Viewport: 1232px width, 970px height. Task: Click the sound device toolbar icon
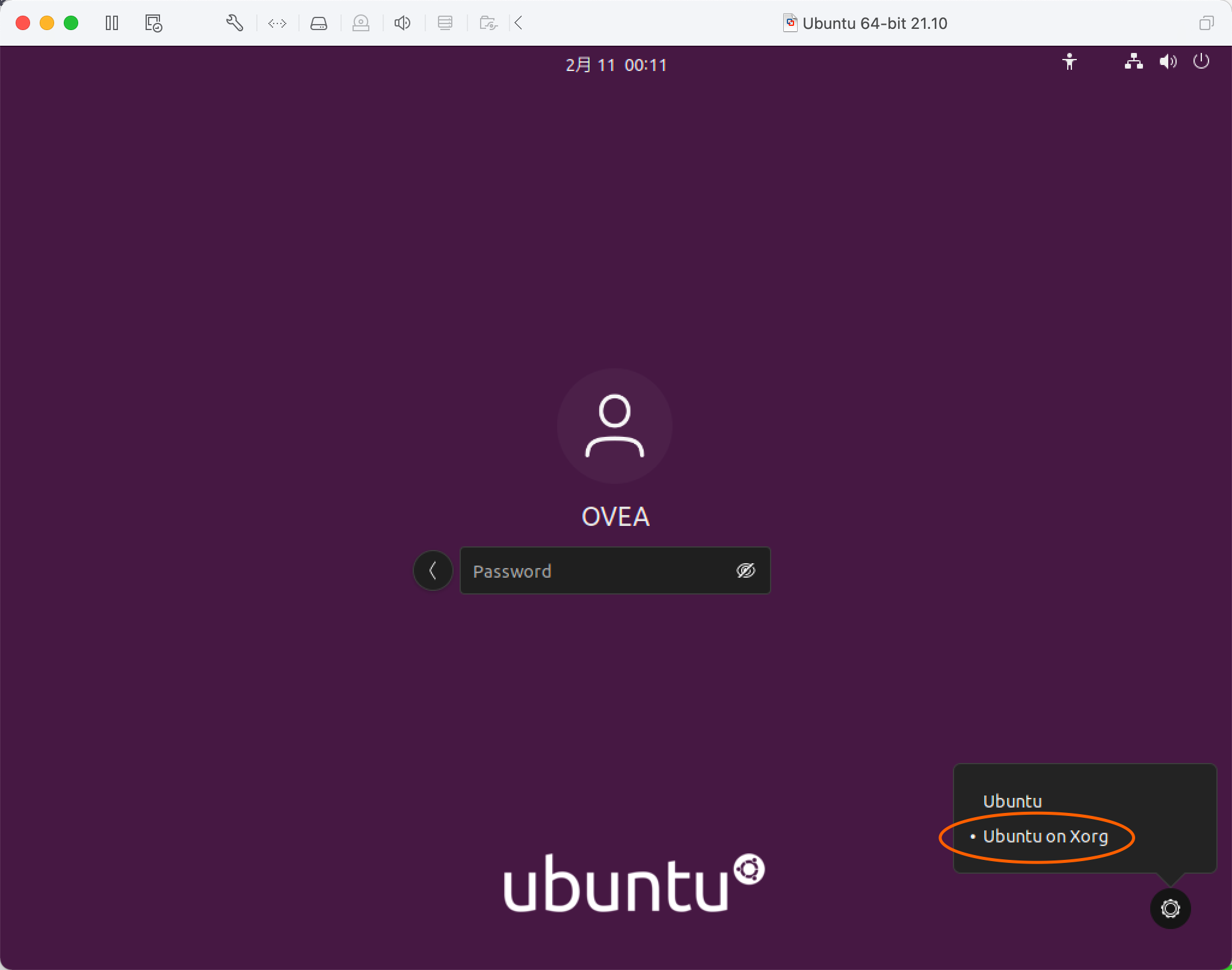click(x=402, y=23)
